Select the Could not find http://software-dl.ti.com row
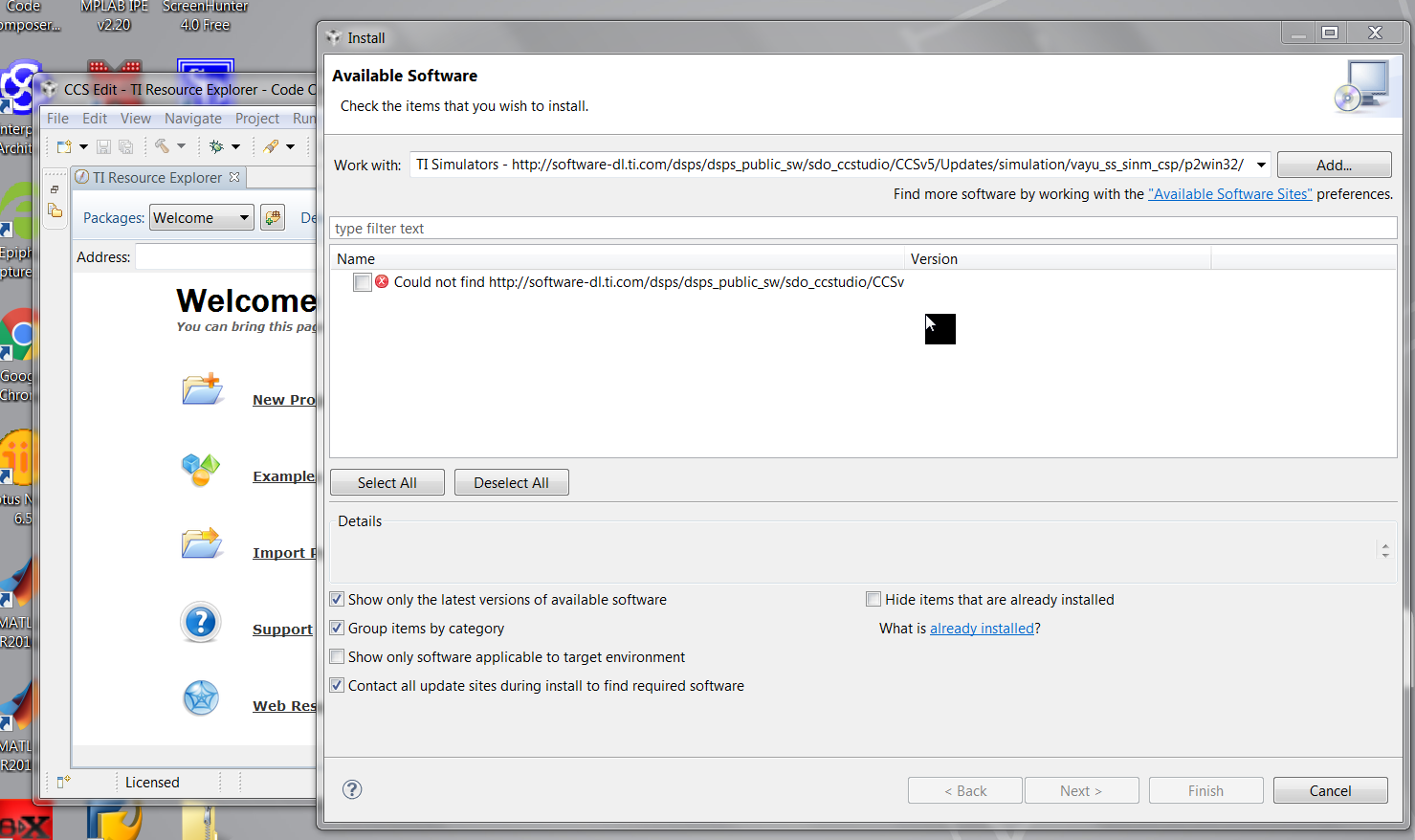Viewport: 1415px width, 840px height. coord(649,282)
